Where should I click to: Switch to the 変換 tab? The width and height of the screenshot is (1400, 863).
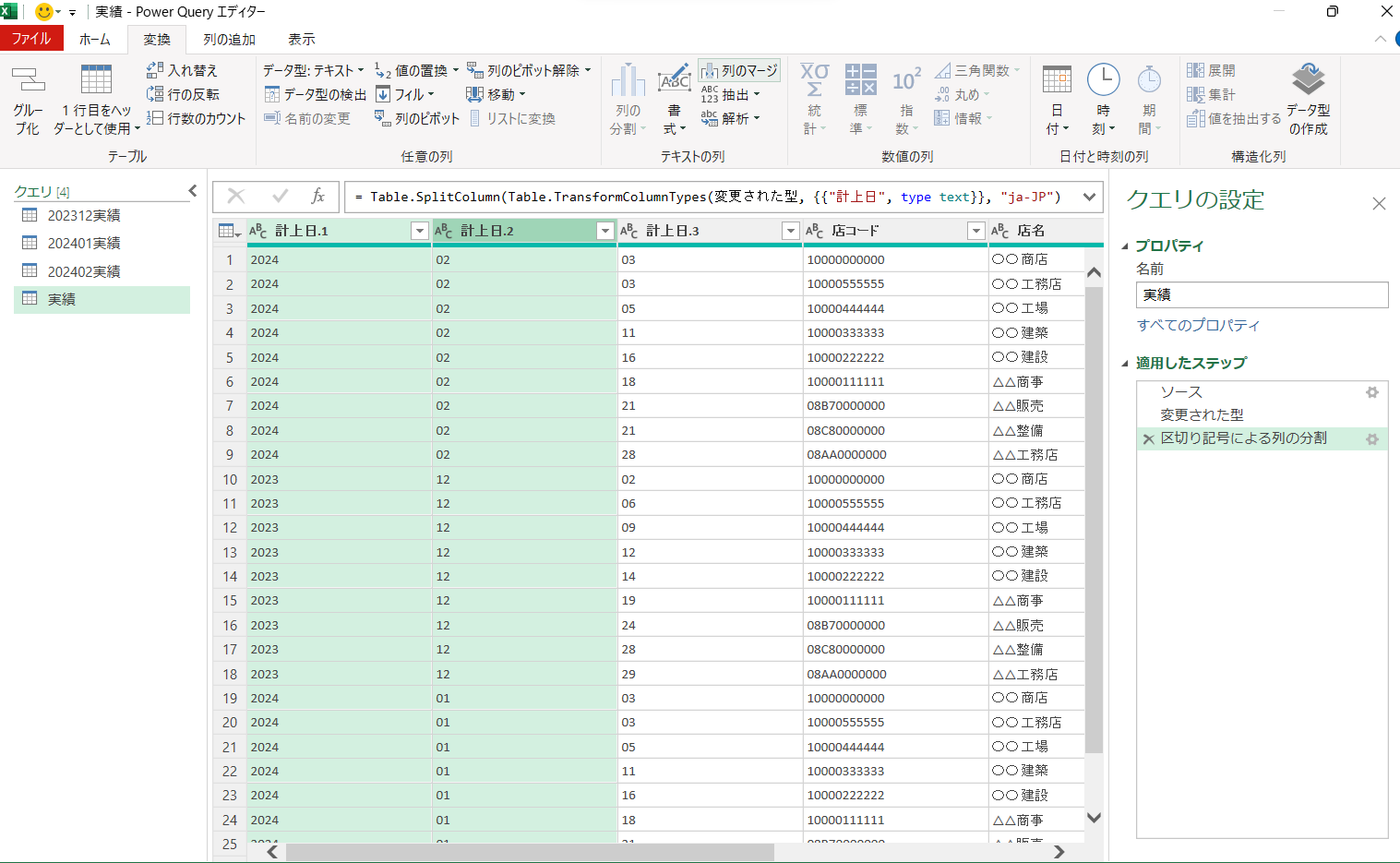pyautogui.click(x=157, y=39)
